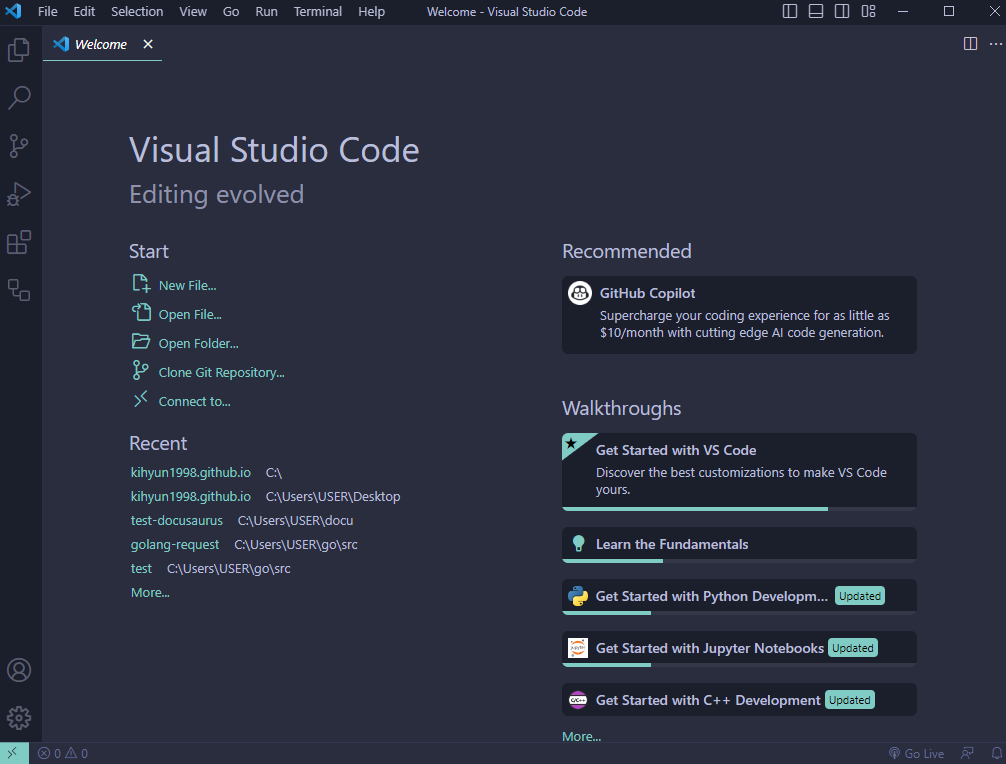Click the Python logo icon

[578, 596]
